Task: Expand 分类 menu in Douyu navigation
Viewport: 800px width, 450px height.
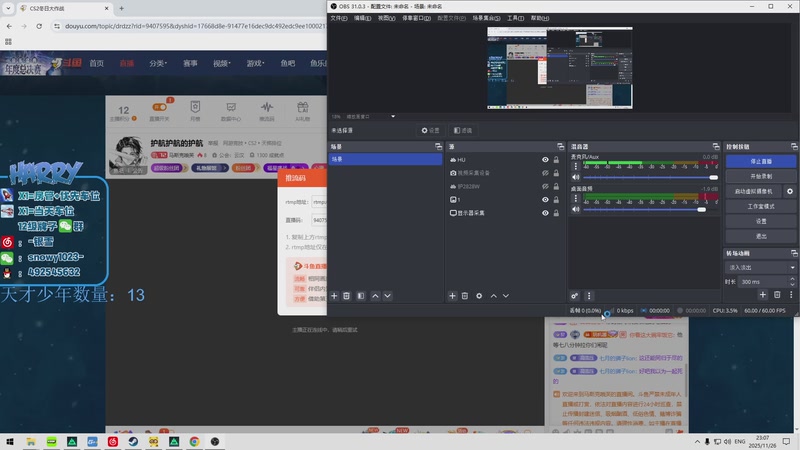Action: [158, 63]
